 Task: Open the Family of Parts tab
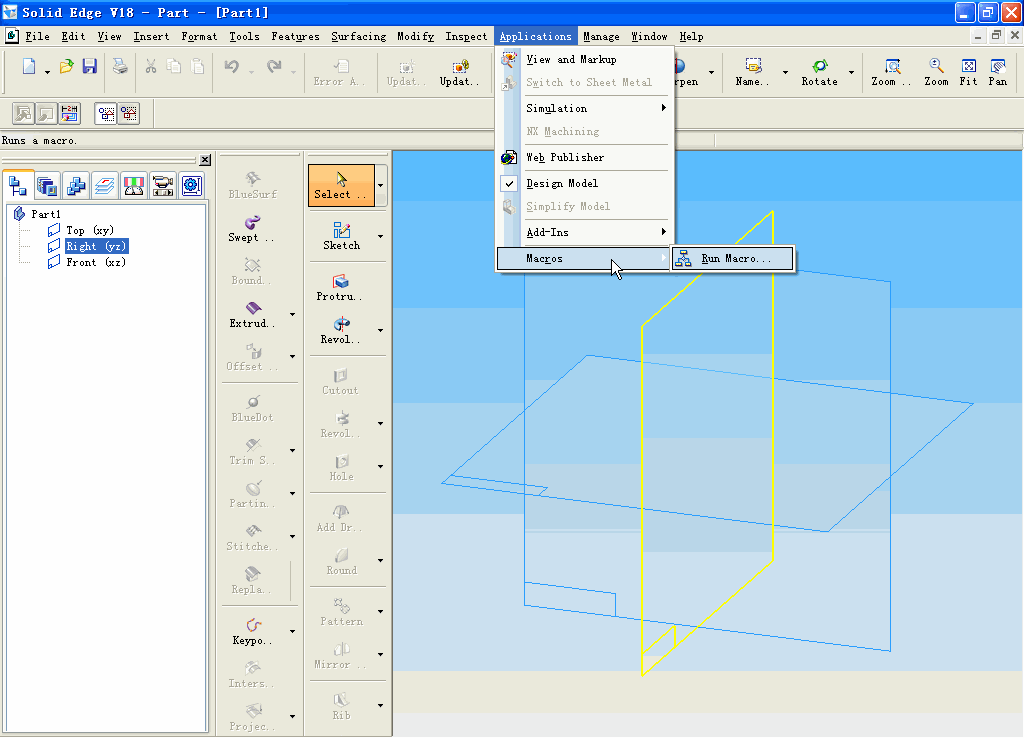click(x=76, y=186)
